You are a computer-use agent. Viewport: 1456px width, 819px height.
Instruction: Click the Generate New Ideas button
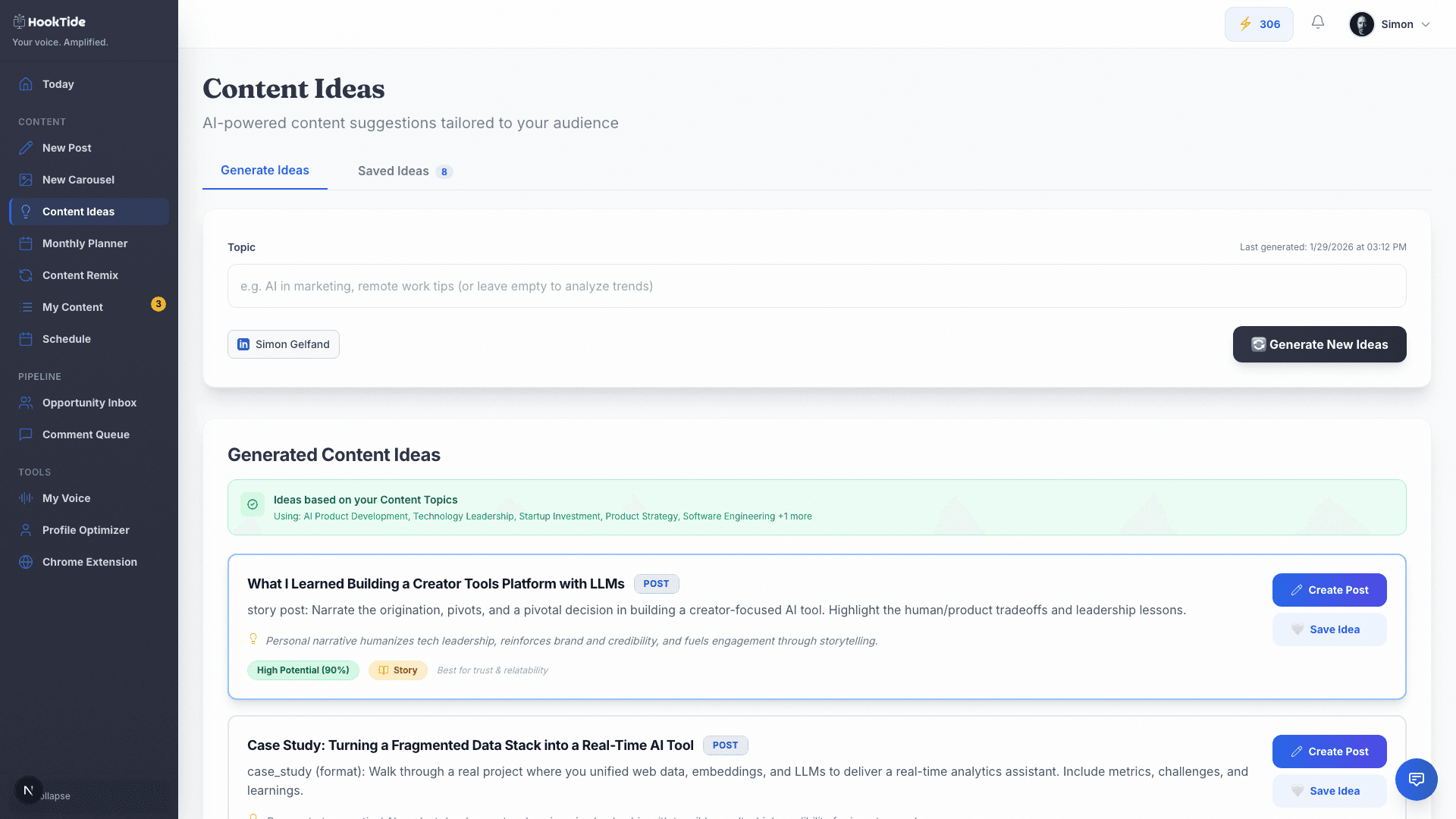pyautogui.click(x=1319, y=344)
